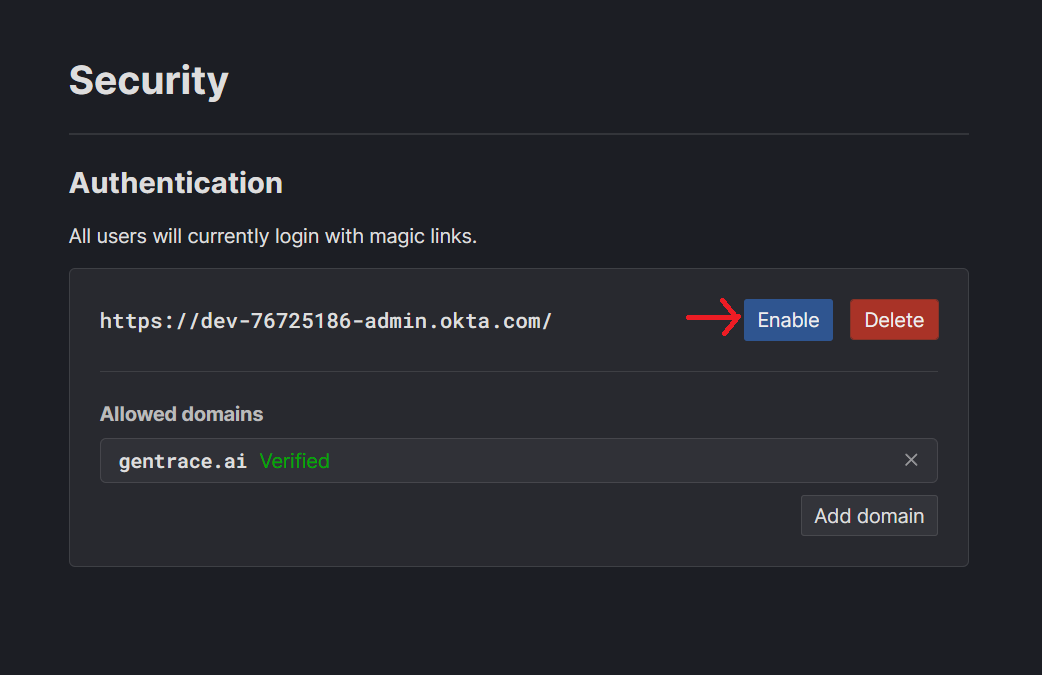
Task: Click the red arrow pointing at Enable
Action: point(710,318)
